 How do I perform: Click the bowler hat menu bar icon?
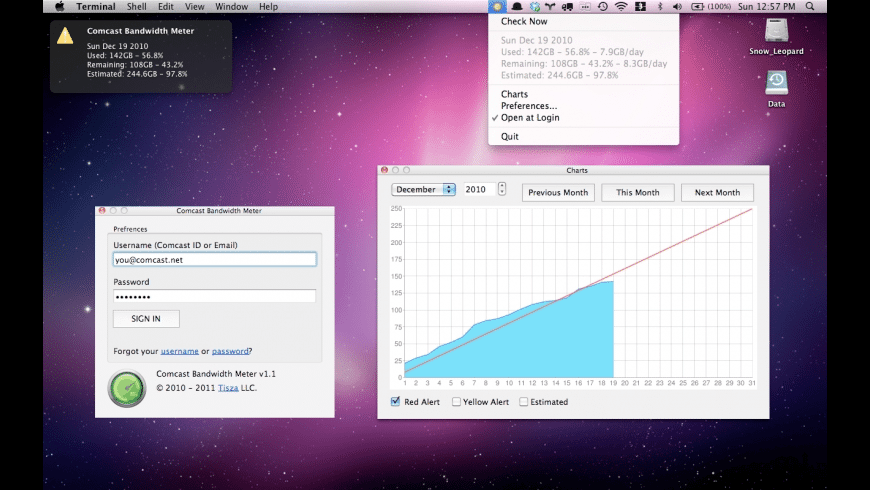click(x=517, y=7)
